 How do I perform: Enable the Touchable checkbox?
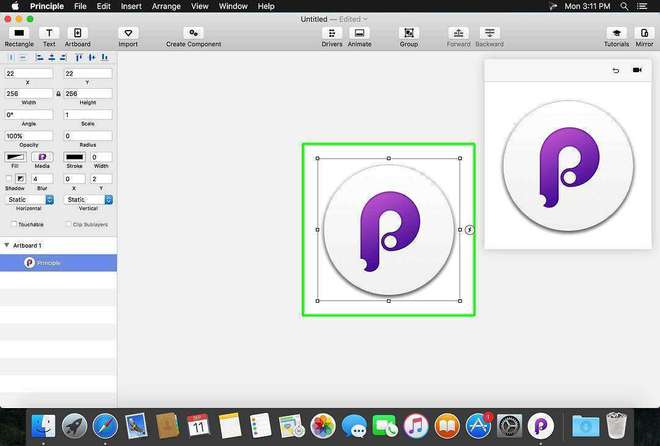(14, 224)
